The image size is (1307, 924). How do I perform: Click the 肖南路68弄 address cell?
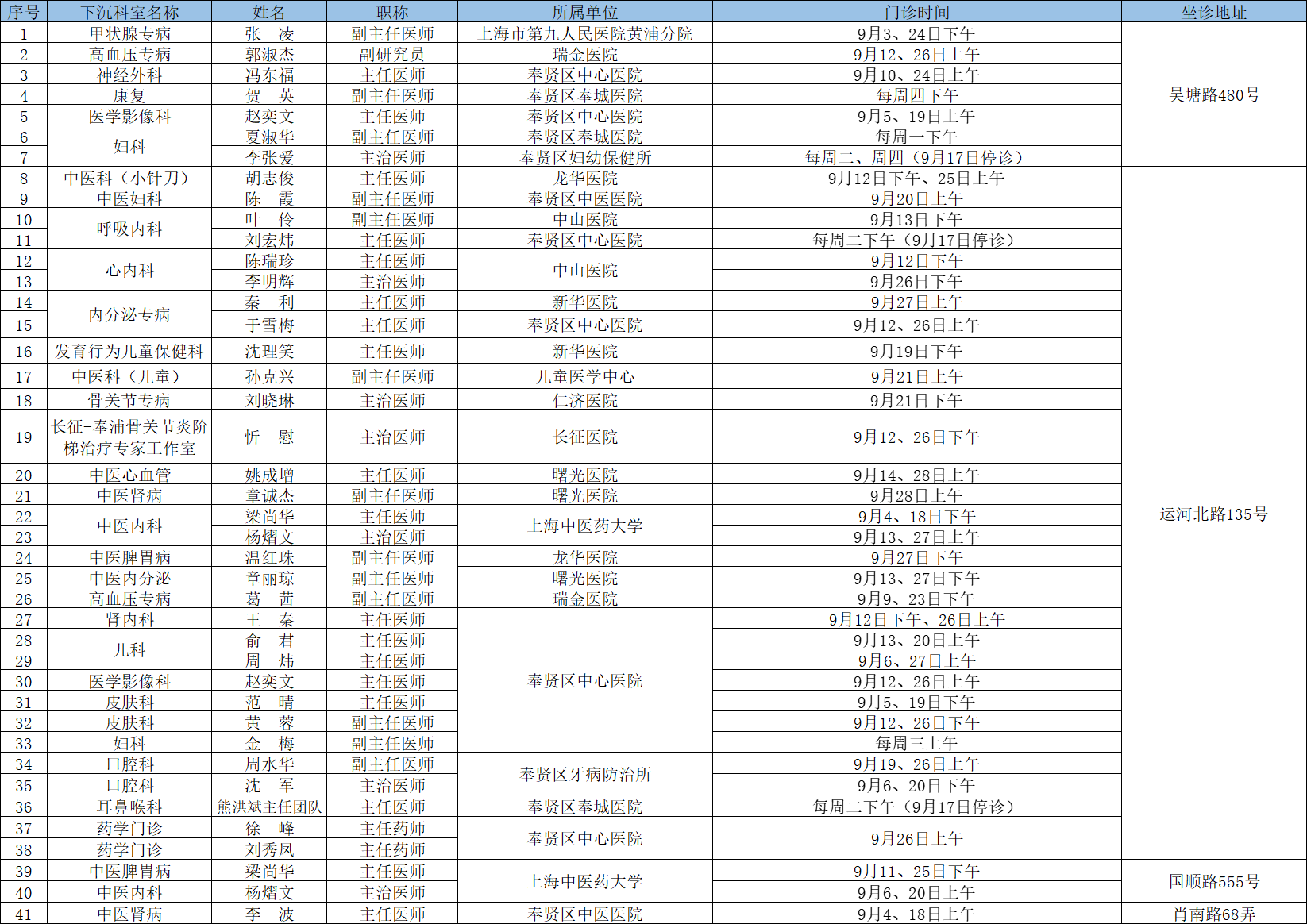[1213, 914]
